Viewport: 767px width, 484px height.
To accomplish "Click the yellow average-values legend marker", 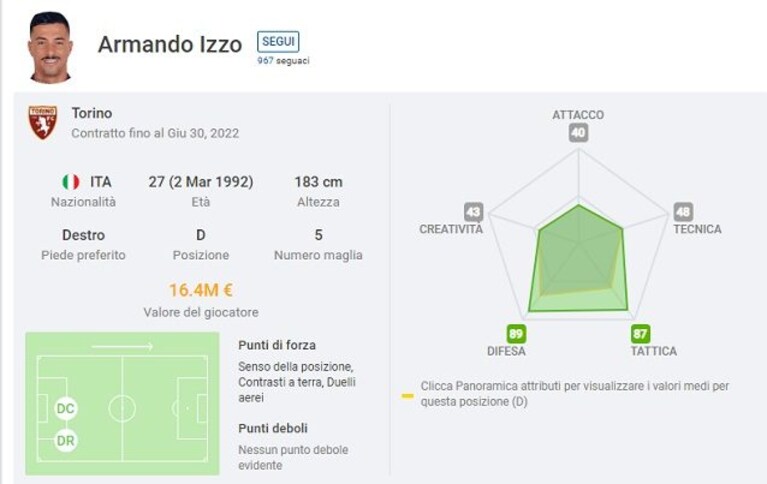I will click(x=407, y=395).
